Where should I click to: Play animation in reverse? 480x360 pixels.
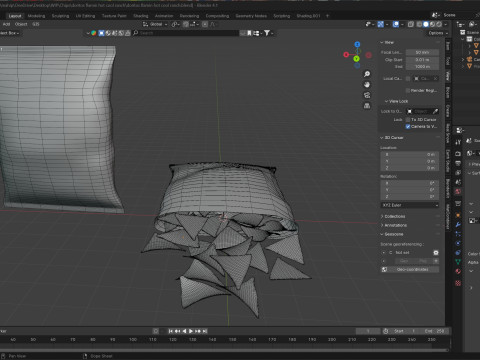coord(184,331)
